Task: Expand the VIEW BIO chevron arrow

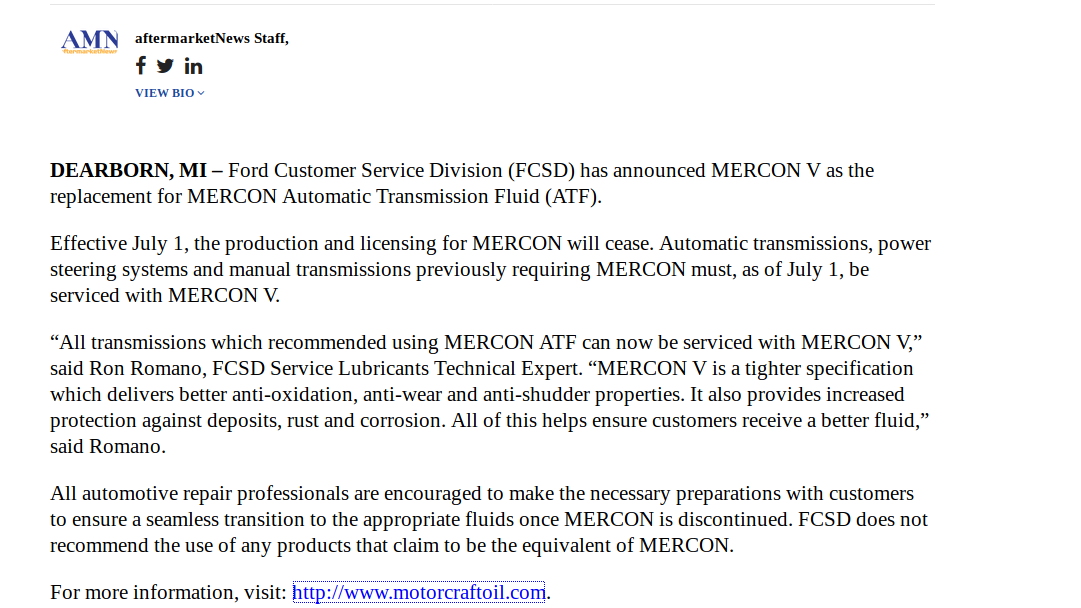Action: tap(201, 93)
